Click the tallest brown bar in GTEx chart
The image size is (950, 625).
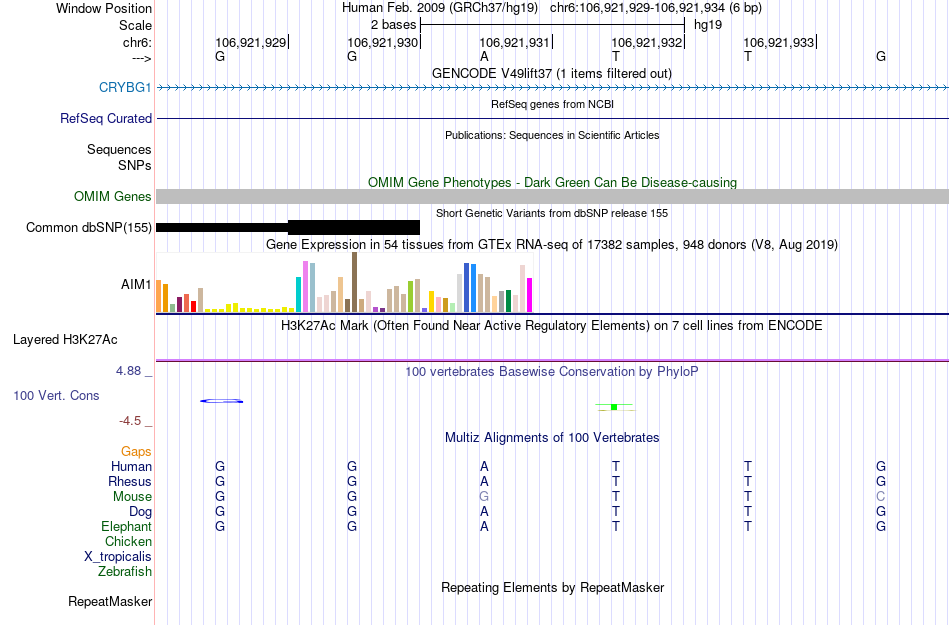click(x=354, y=282)
